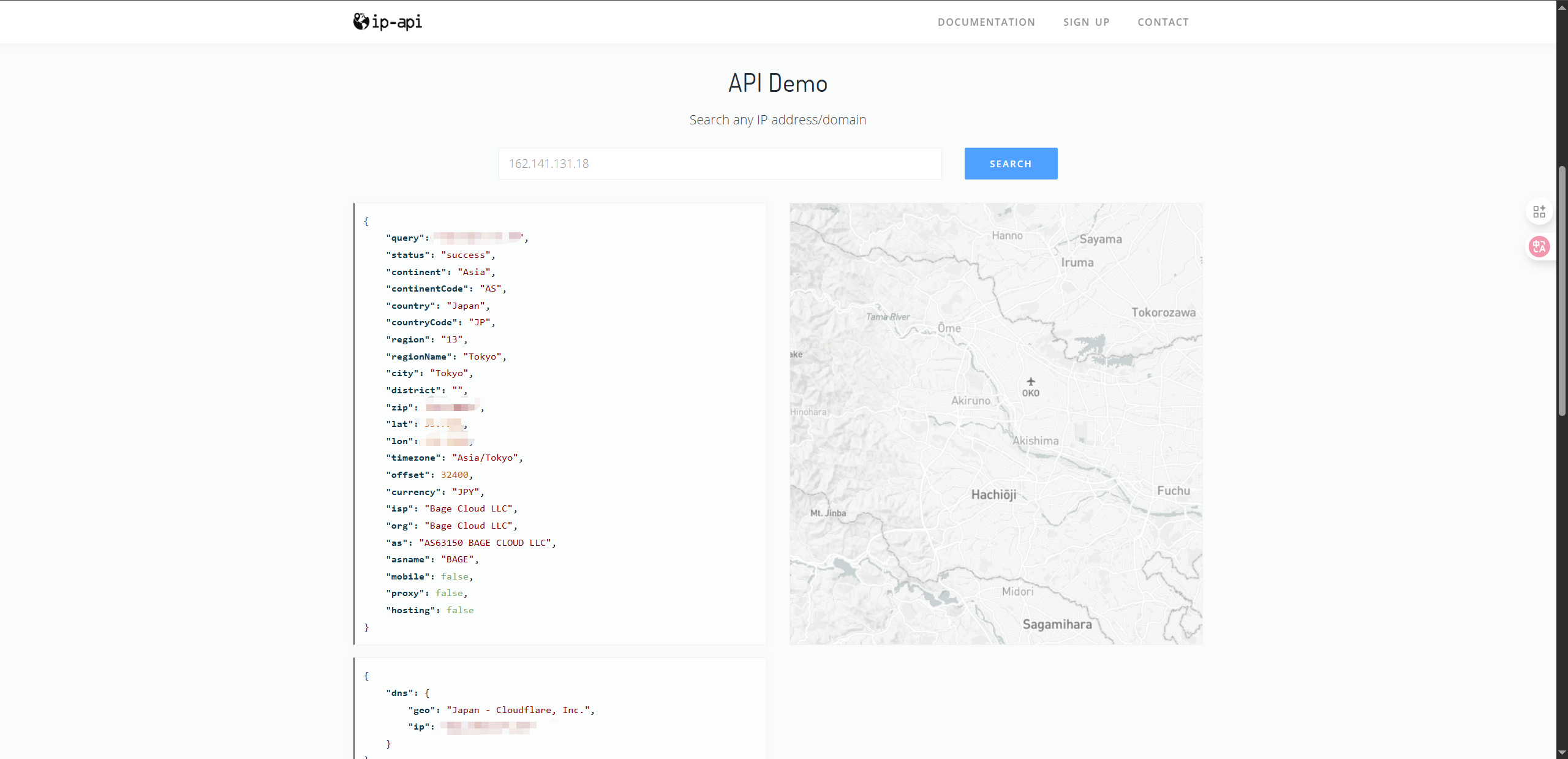1568x759 pixels.
Task: Click the ip-api logo text
Action: 396,22
